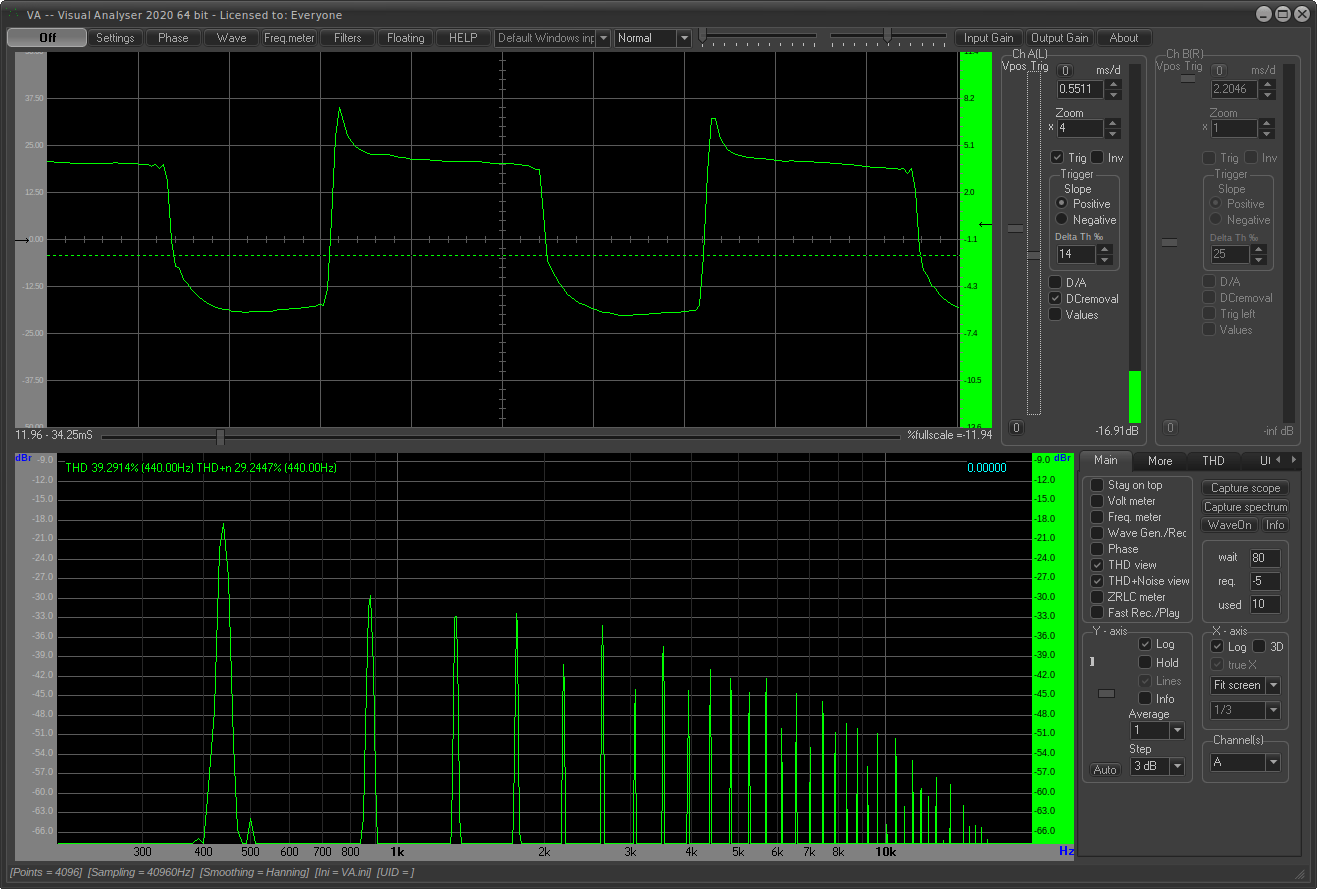The width and height of the screenshot is (1317, 889).
Task: Click the WaveOn button
Action: tap(1230, 525)
